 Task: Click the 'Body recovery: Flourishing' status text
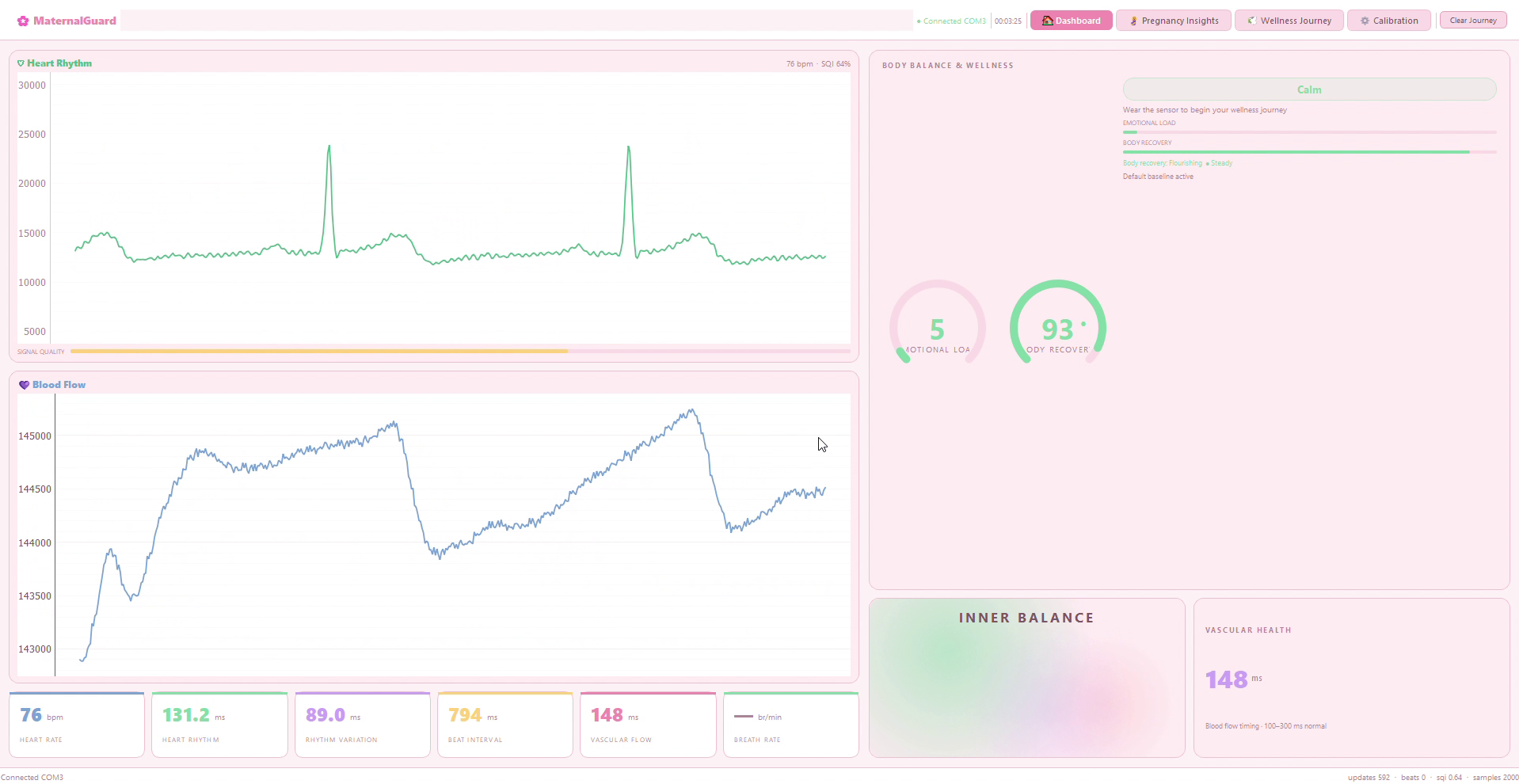coord(1162,163)
